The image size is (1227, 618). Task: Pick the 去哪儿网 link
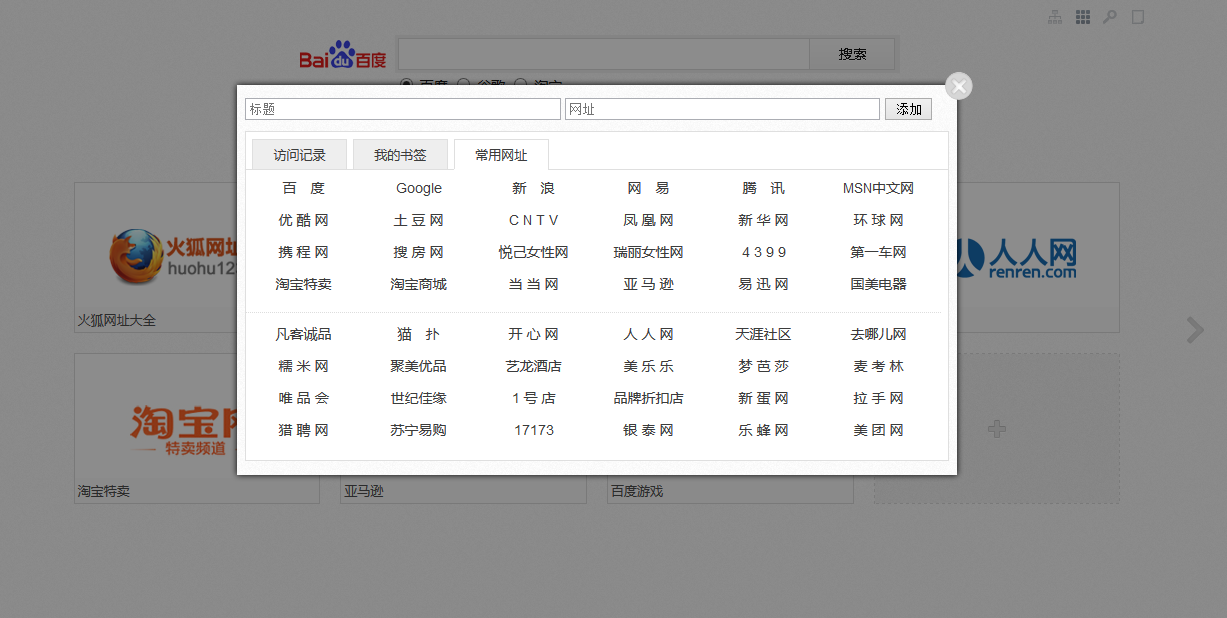[879, 334]
